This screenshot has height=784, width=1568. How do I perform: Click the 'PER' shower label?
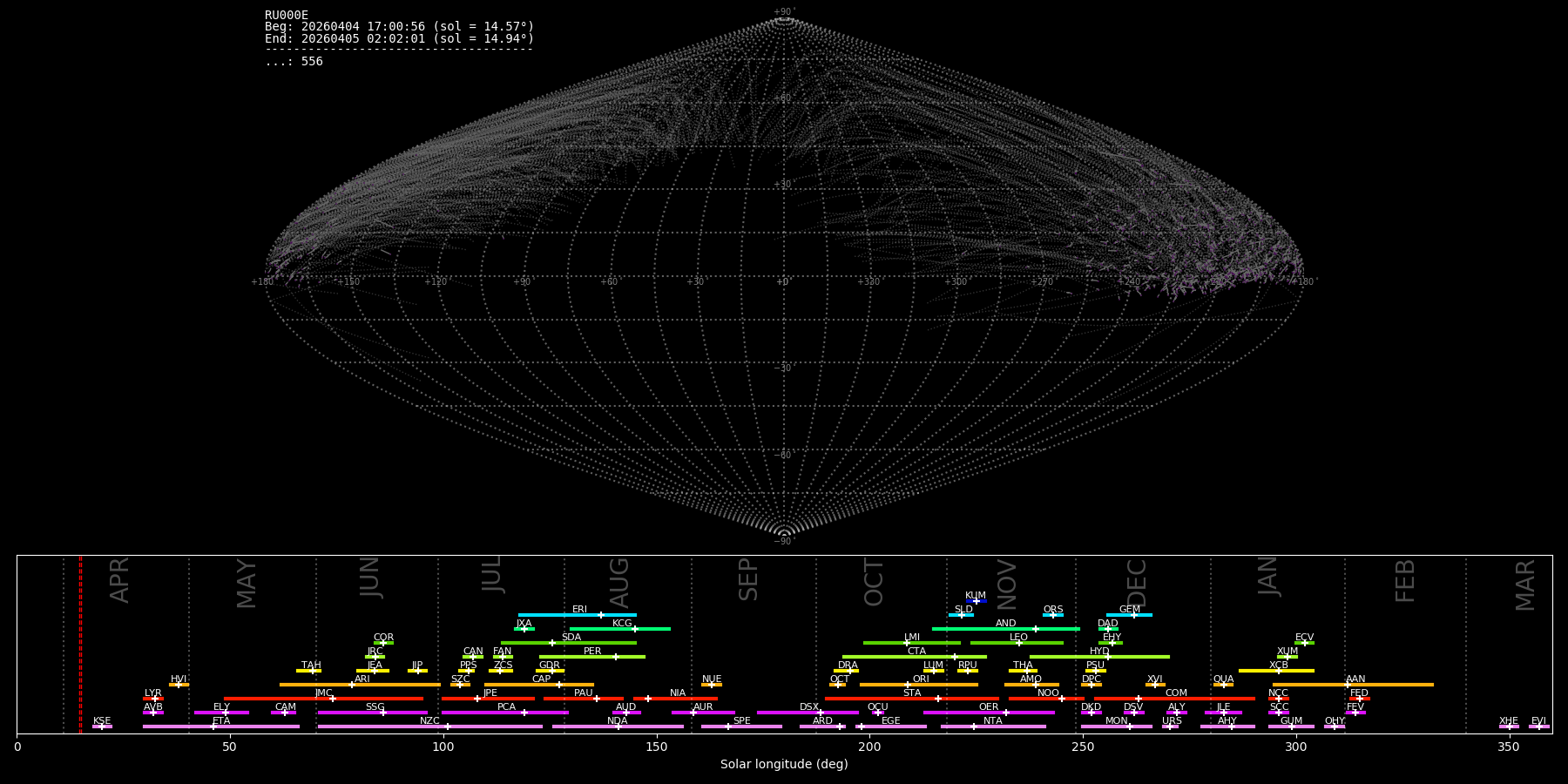[592, 652]
